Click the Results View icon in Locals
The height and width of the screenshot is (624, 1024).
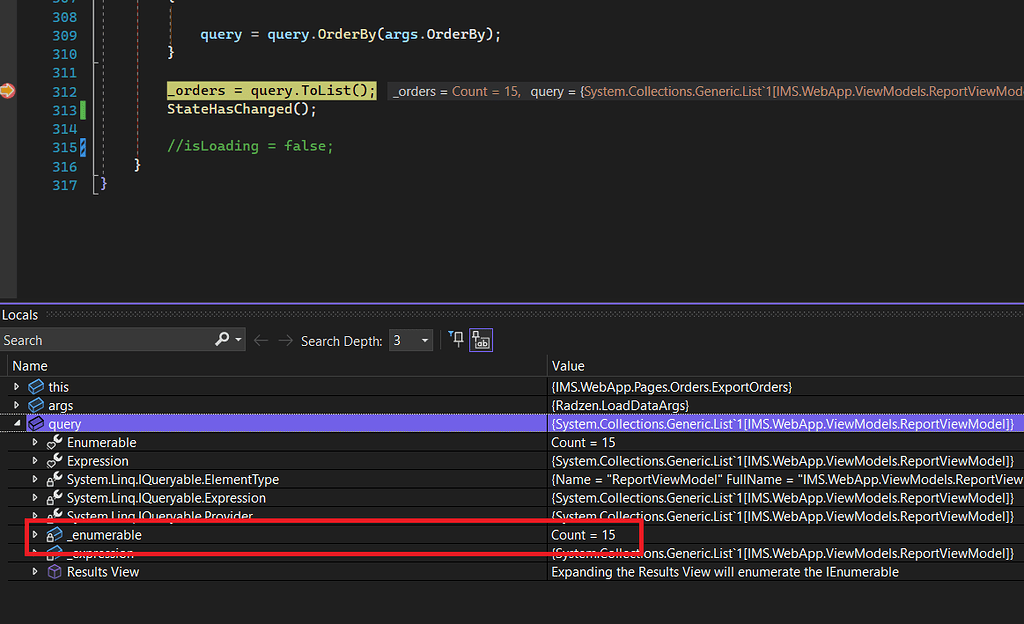tap(53, 572)
